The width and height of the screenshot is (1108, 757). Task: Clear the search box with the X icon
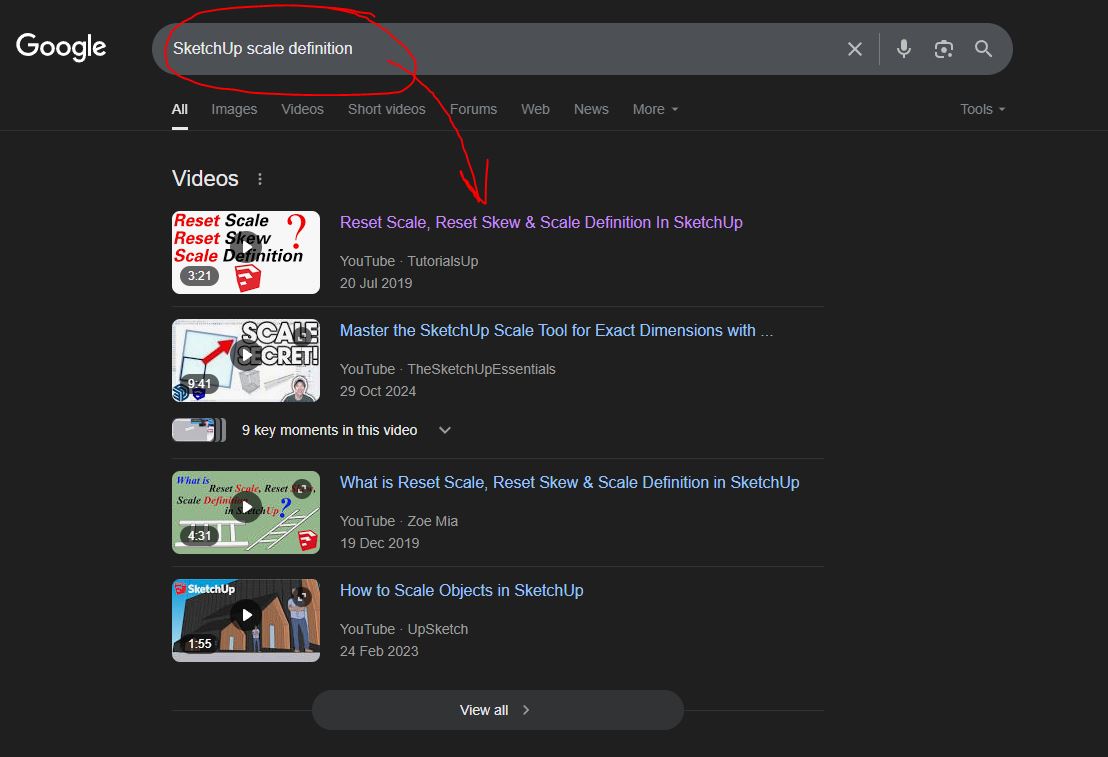pyautogui.click(x=854, y=49)
